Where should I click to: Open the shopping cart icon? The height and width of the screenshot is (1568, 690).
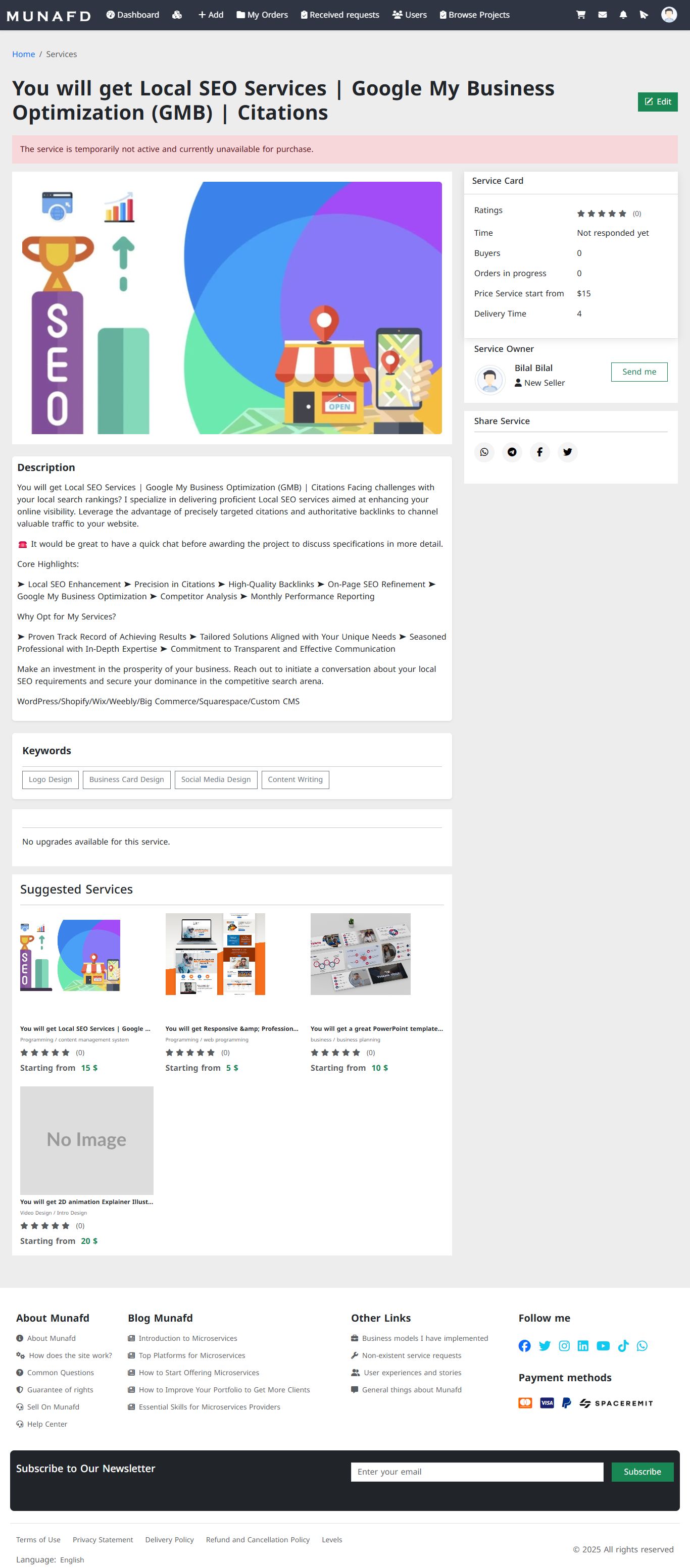click(580, 15)
